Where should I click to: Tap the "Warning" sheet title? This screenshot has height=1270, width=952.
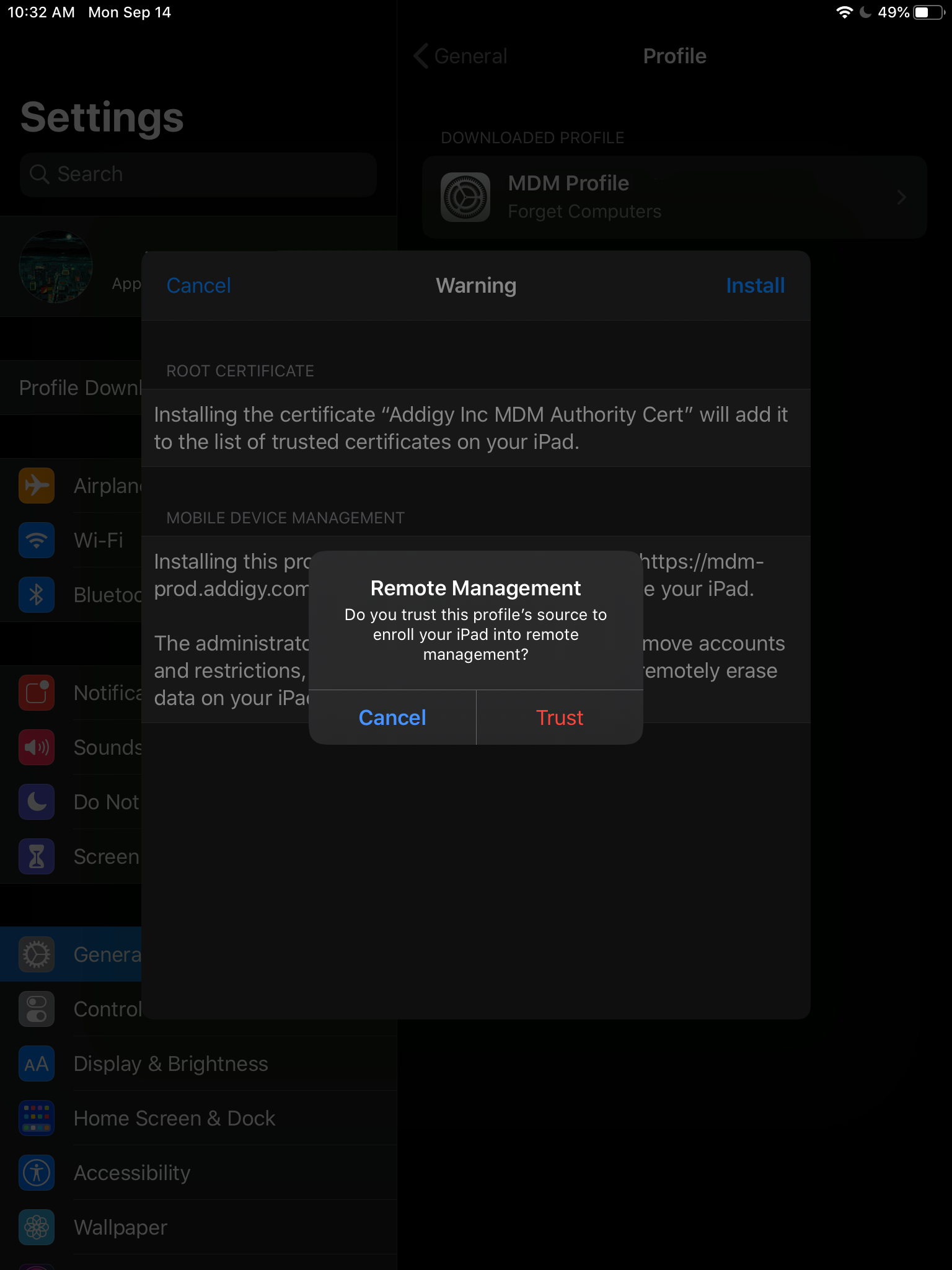[x=476, y=285]
